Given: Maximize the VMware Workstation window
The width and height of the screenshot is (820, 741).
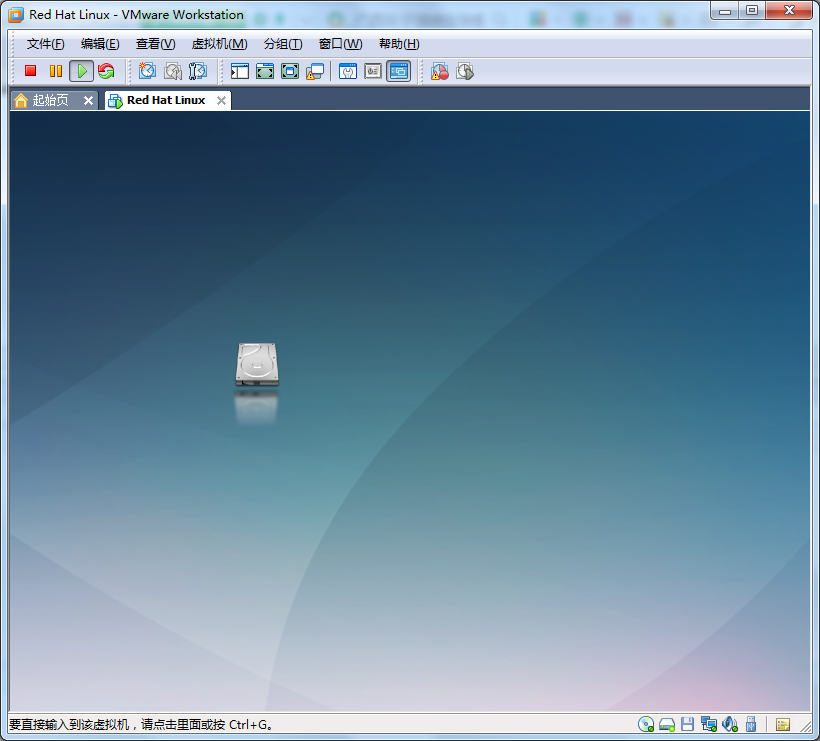Looking at the screenshot, I should point(752,10).
